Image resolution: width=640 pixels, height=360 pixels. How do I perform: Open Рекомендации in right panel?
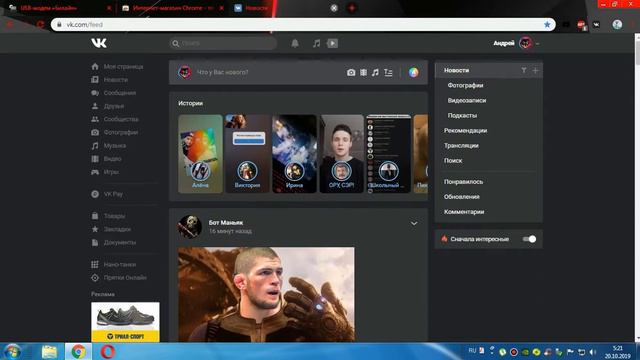(465, 131)
